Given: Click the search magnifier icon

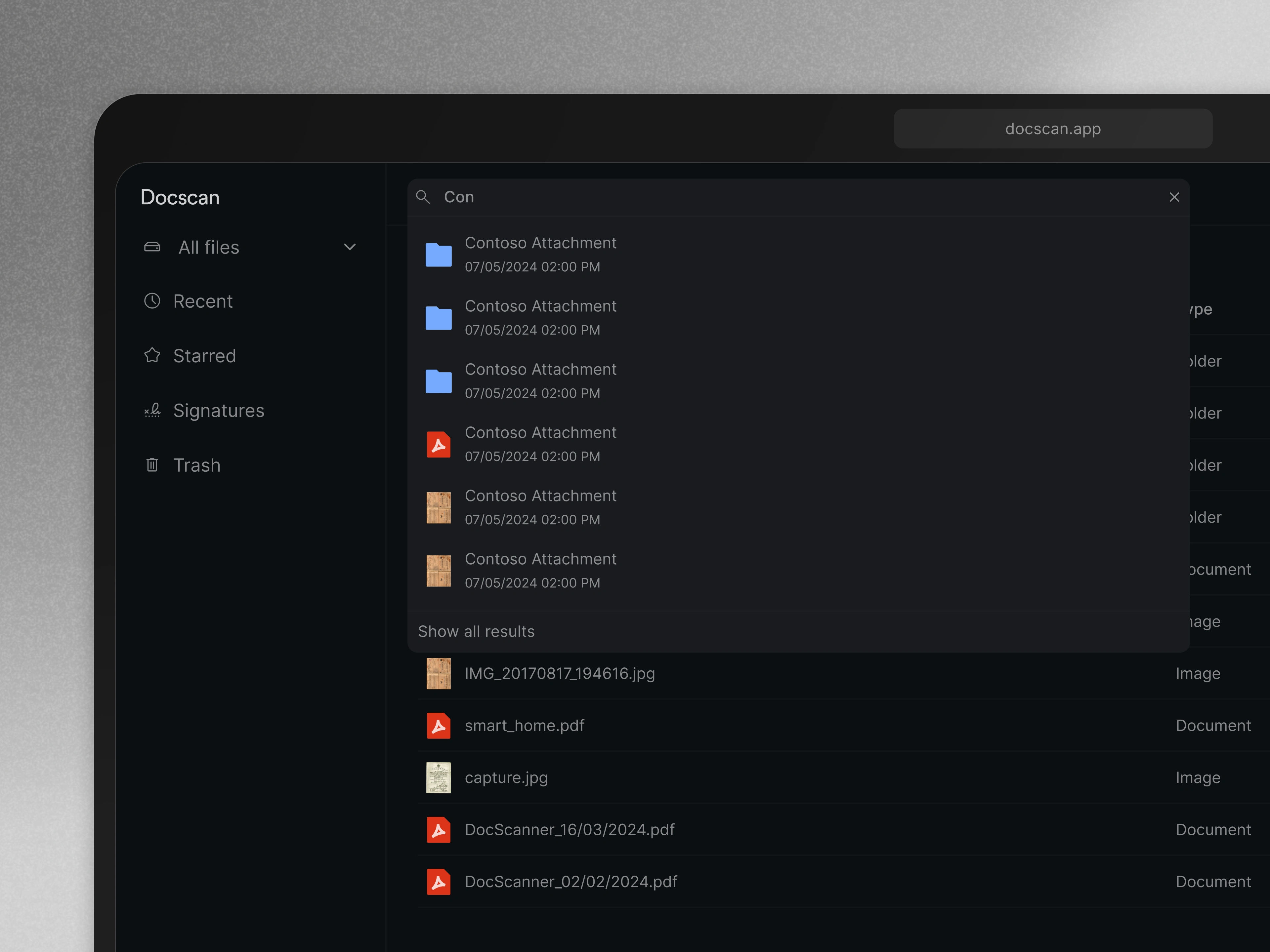Looking at the screenshot, I should [423, 197].
